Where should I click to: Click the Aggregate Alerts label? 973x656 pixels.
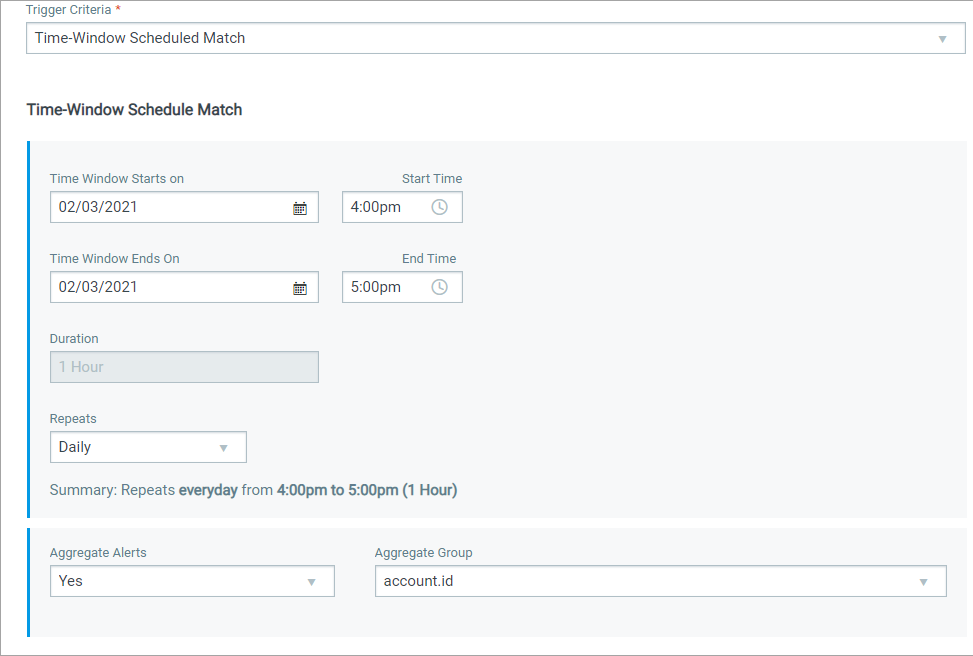click(98, 553)
